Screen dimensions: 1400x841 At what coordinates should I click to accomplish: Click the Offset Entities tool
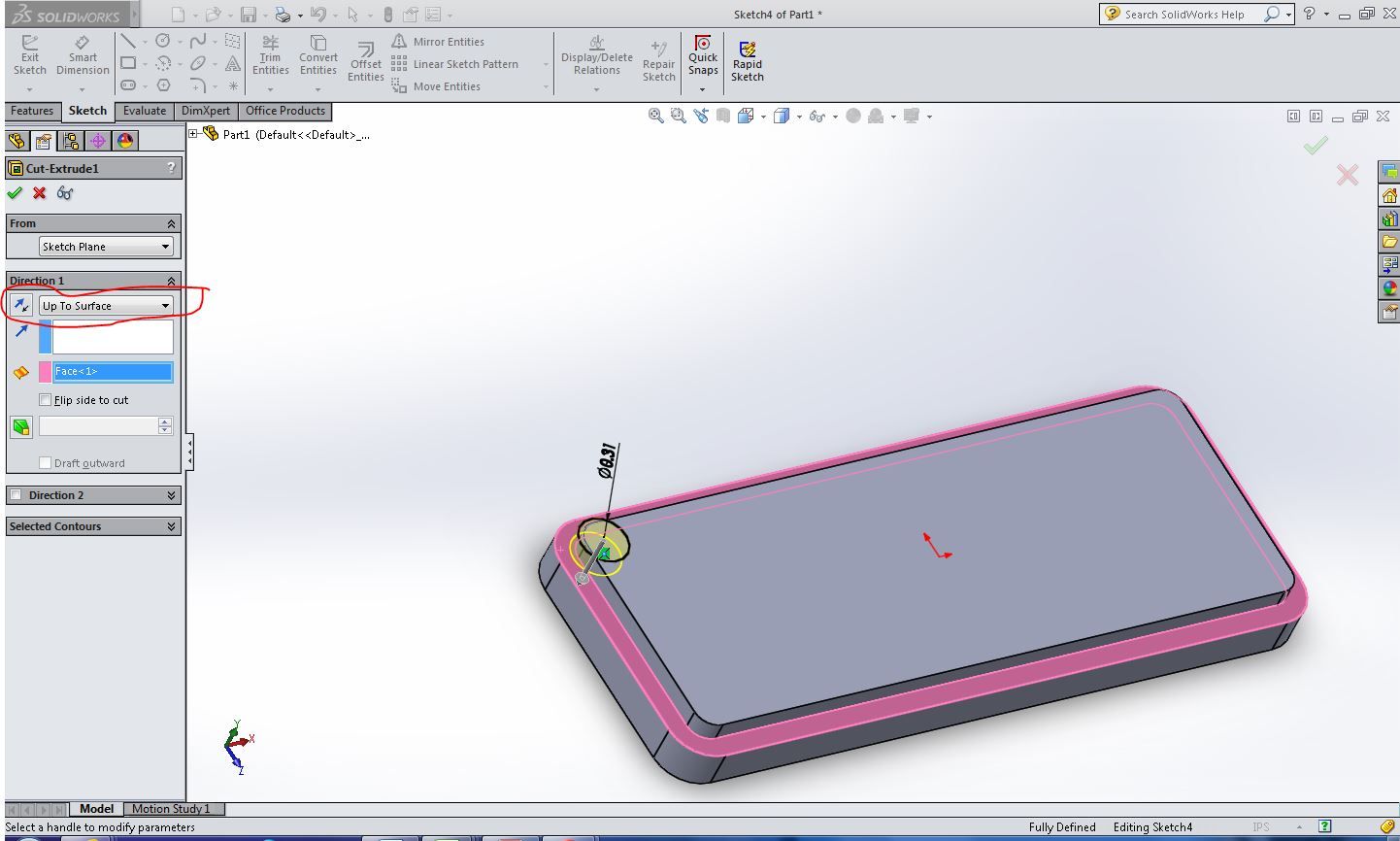364,60
